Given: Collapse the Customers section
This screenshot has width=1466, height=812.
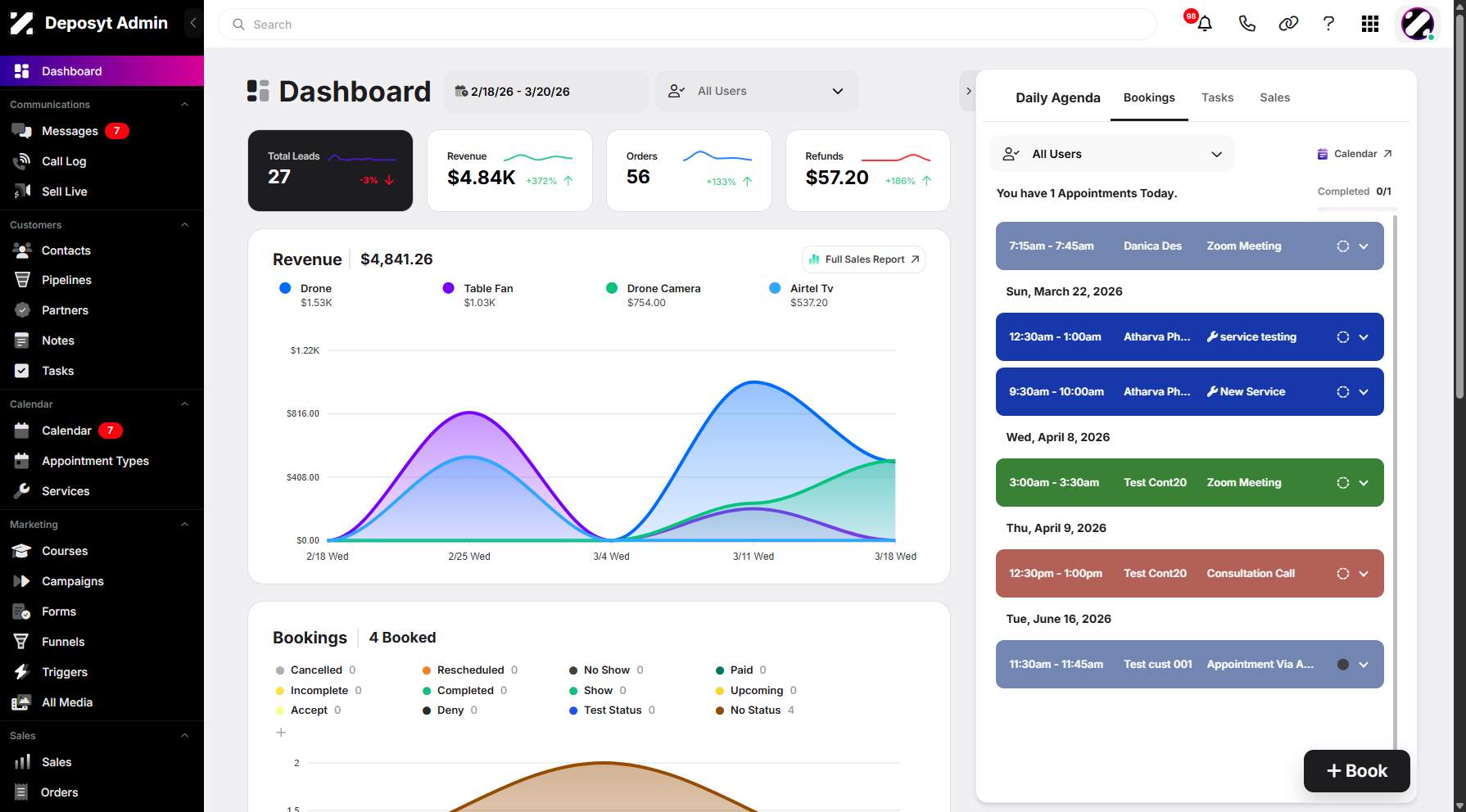Looking at the screenshot, I should tap(184, 225).
